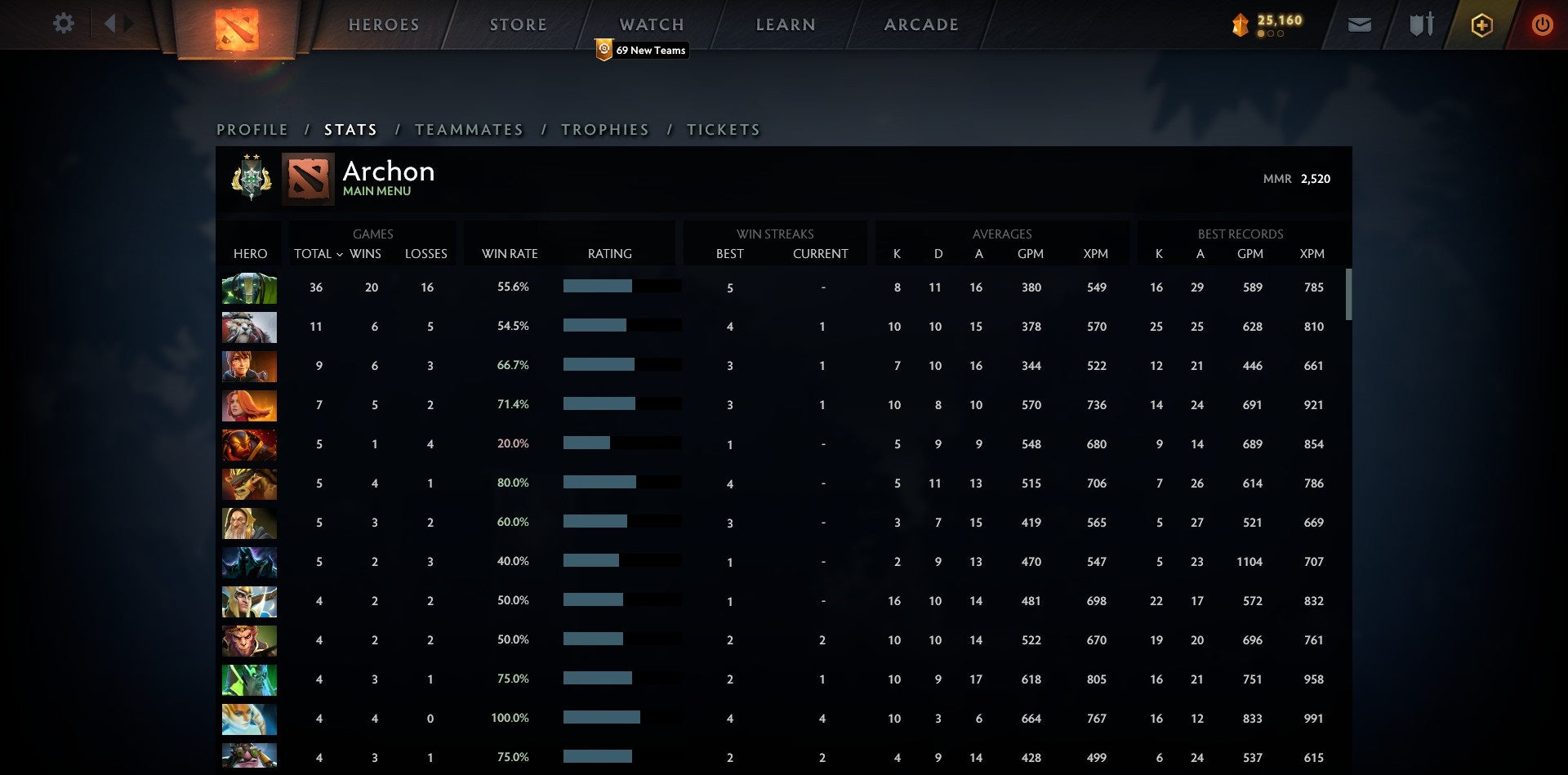
Task: Open the mail inbox icon
Action: click(x=1359, y=25)
